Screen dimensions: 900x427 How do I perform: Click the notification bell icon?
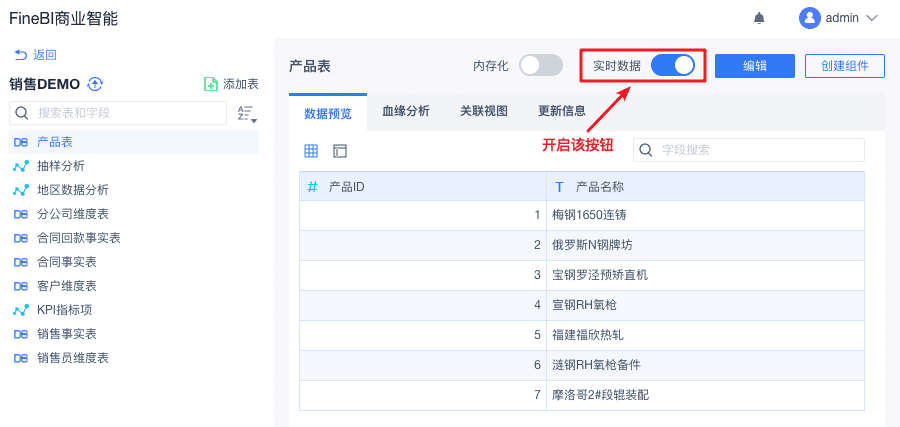pos(759,18)
